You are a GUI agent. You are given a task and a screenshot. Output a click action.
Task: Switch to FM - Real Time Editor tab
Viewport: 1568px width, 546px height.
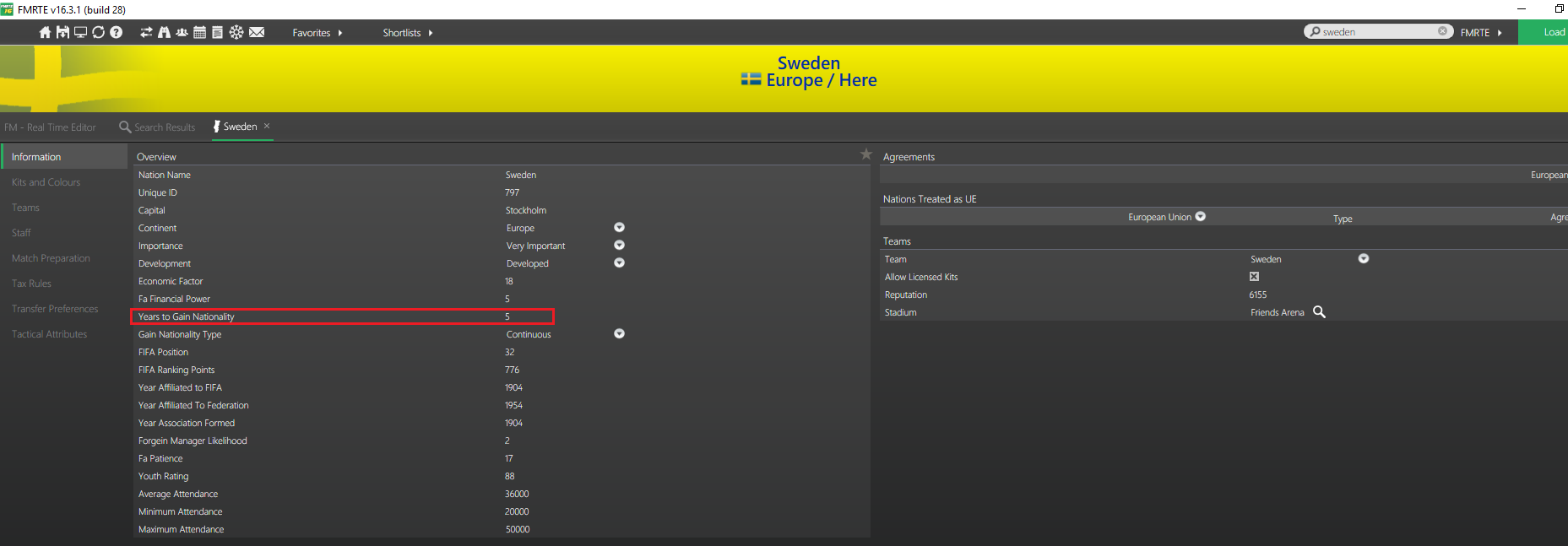coord(50,127)
